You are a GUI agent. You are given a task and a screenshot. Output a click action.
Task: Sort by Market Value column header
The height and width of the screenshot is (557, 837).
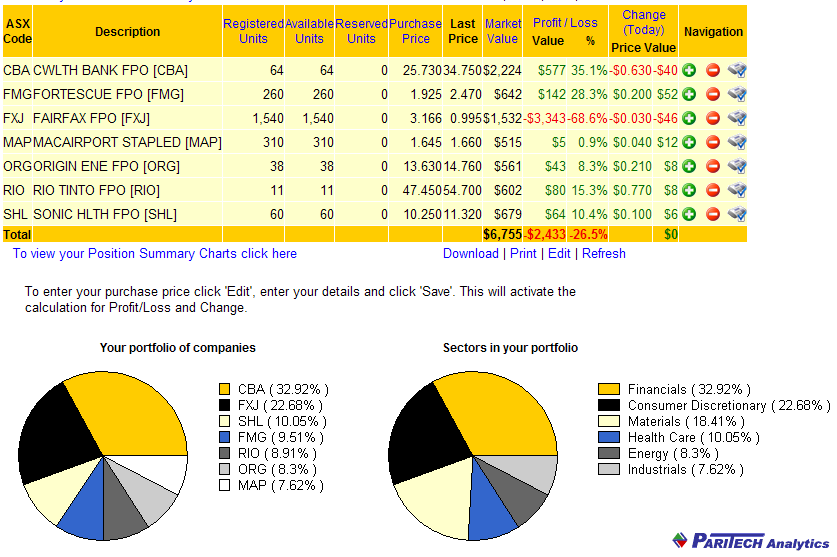click(x=502, y=31)
